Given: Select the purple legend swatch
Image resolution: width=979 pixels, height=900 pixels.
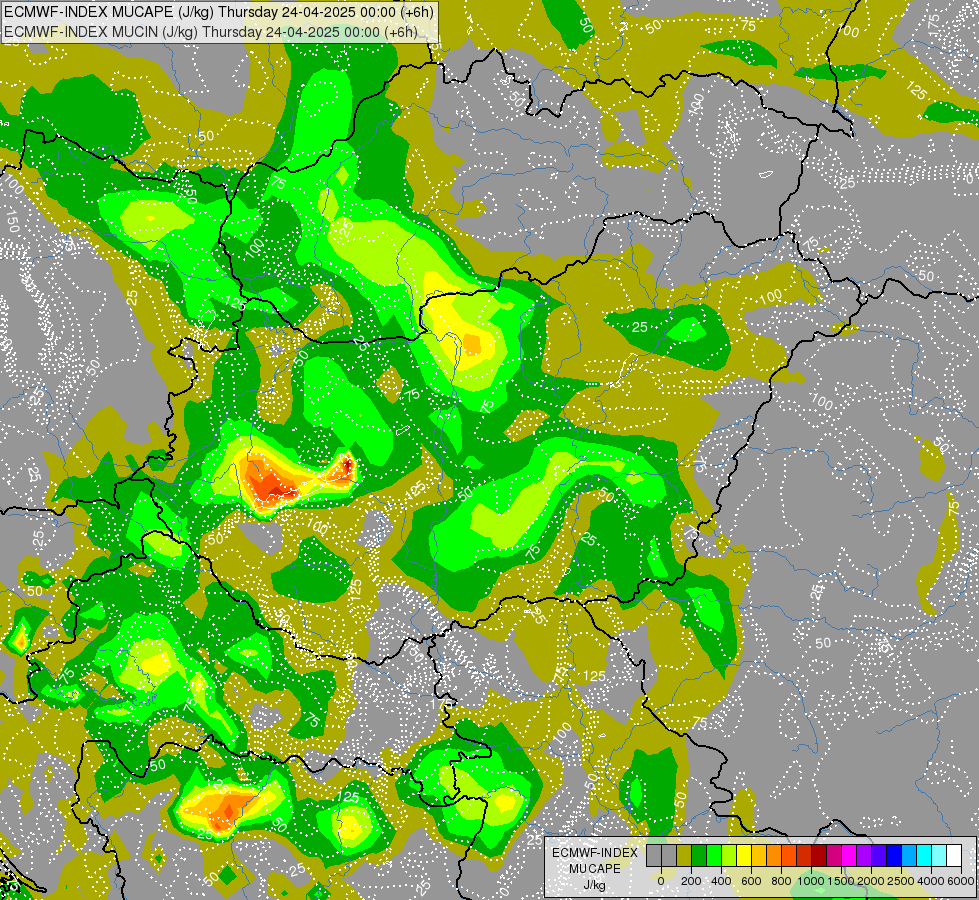Looking at the screenshot, I should click(x=865, y=856).
